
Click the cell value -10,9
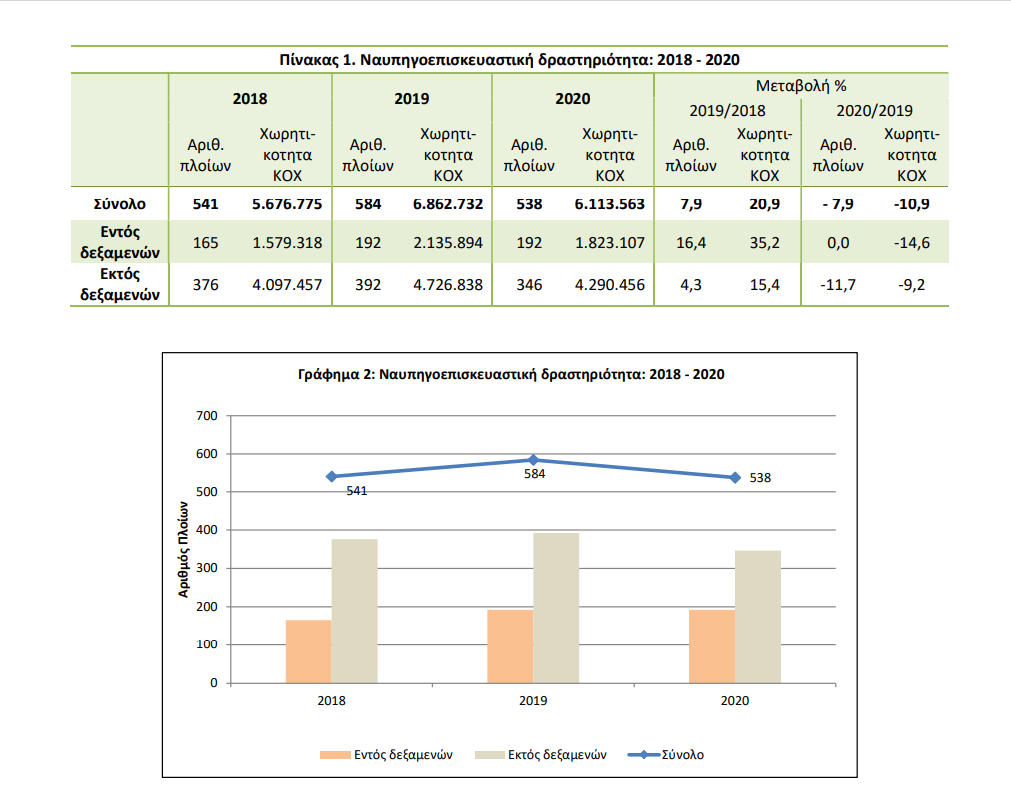tap(911, 204)
